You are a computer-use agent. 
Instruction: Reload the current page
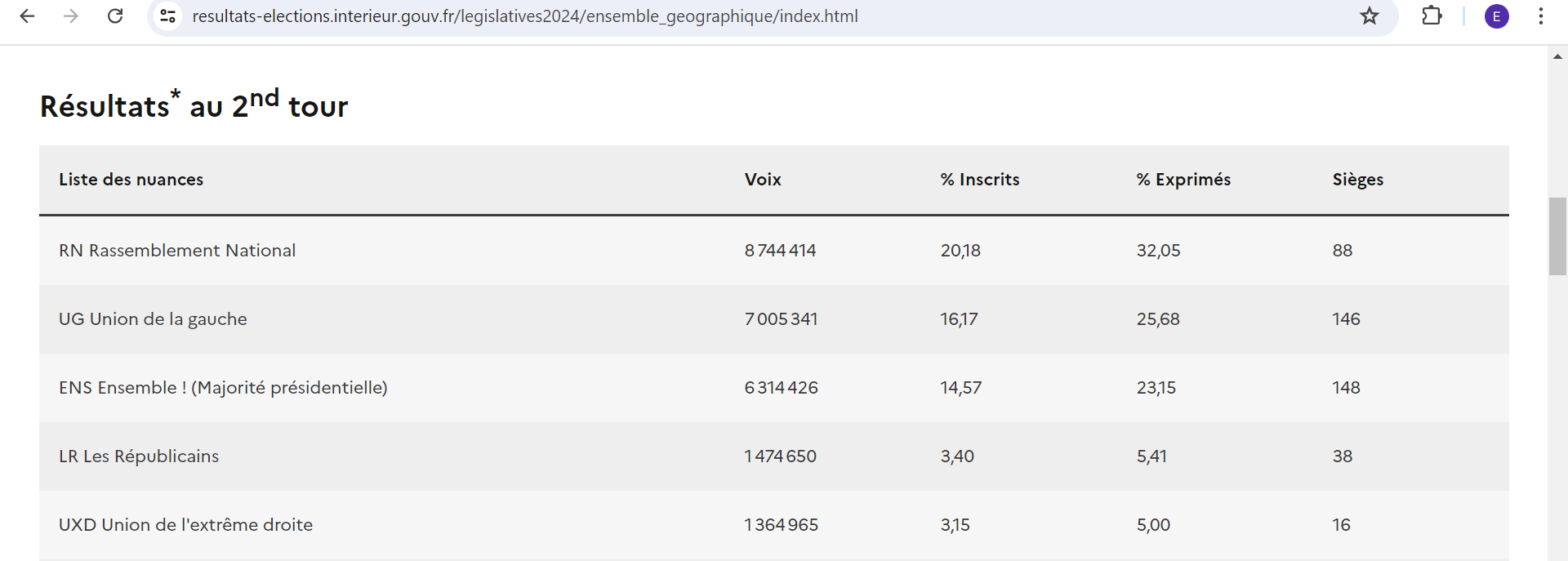(115, 16)
